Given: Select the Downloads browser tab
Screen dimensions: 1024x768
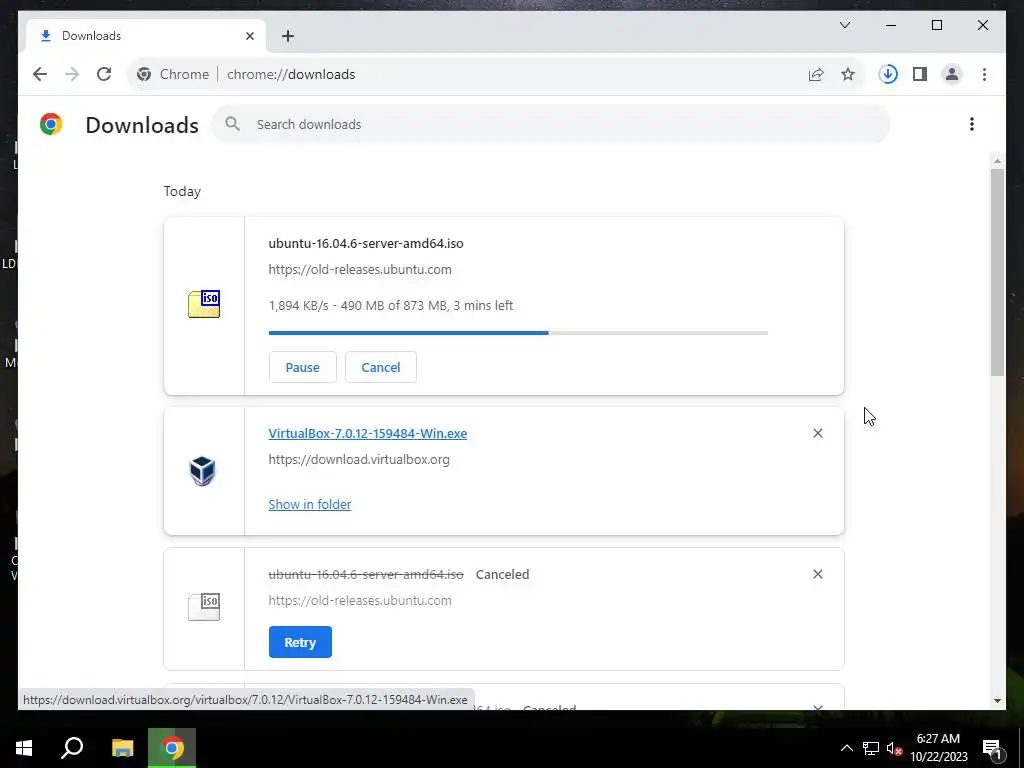Looking at the screenshot, I should [145, 36].
